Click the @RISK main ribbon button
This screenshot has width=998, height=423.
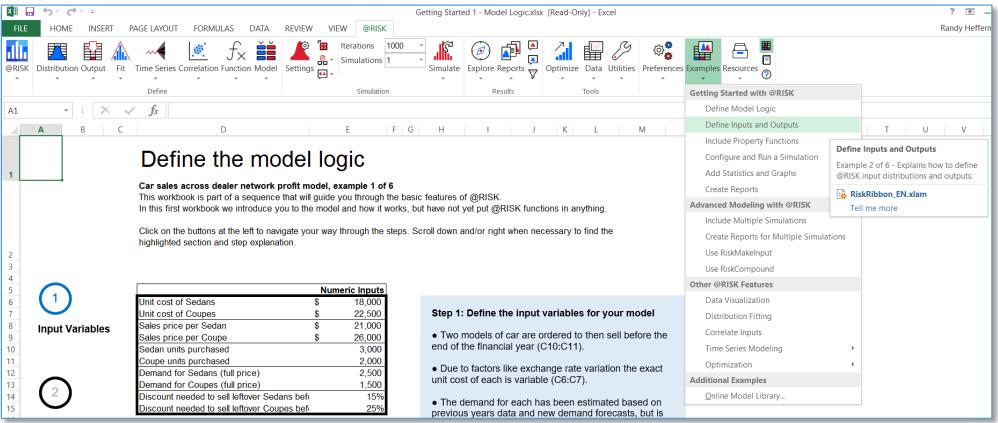[17, 58]
